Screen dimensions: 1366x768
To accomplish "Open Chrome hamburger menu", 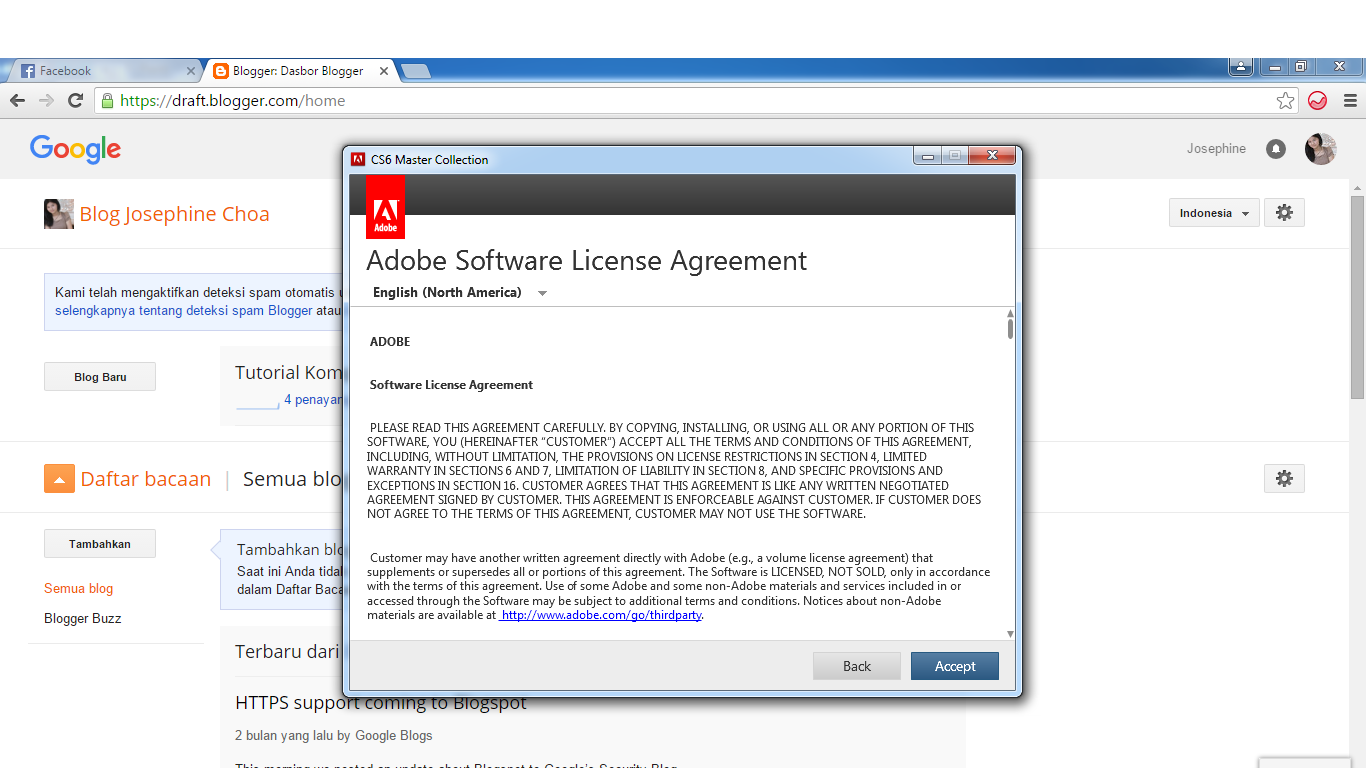I will [1350, 100].
